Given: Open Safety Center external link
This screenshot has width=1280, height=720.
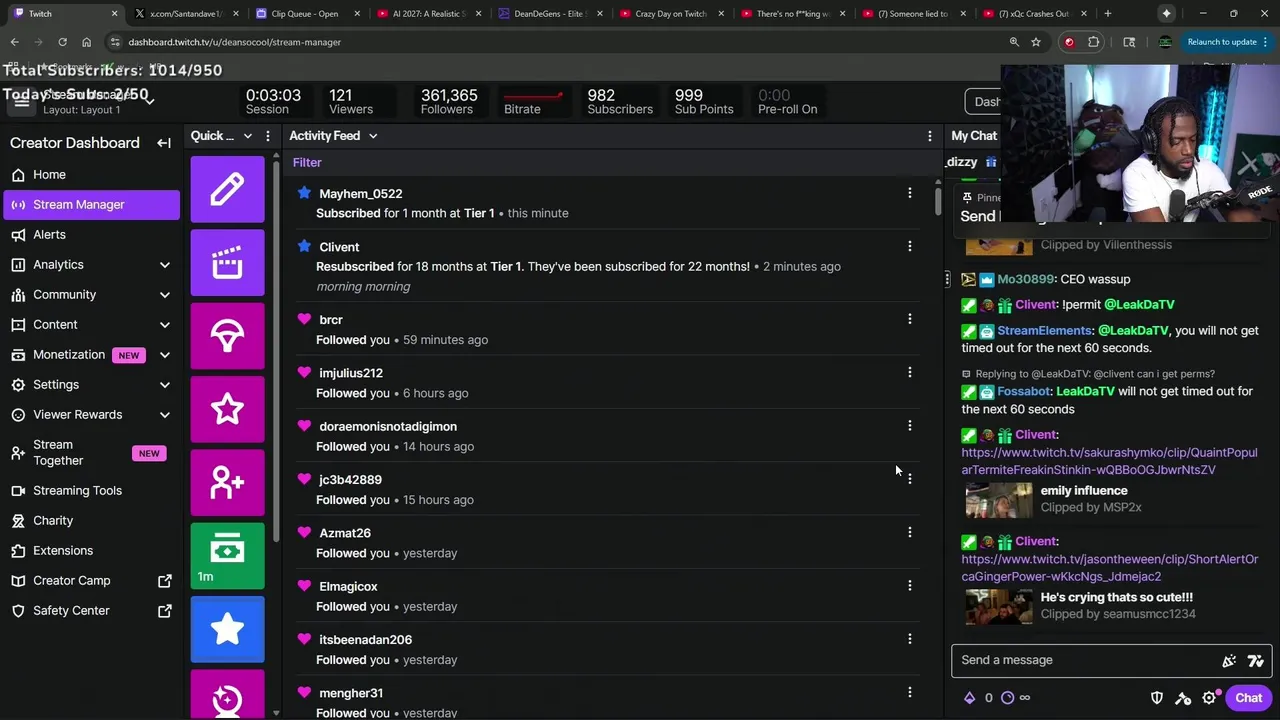Looking at the screenshot, I should (x=91, y=610).
